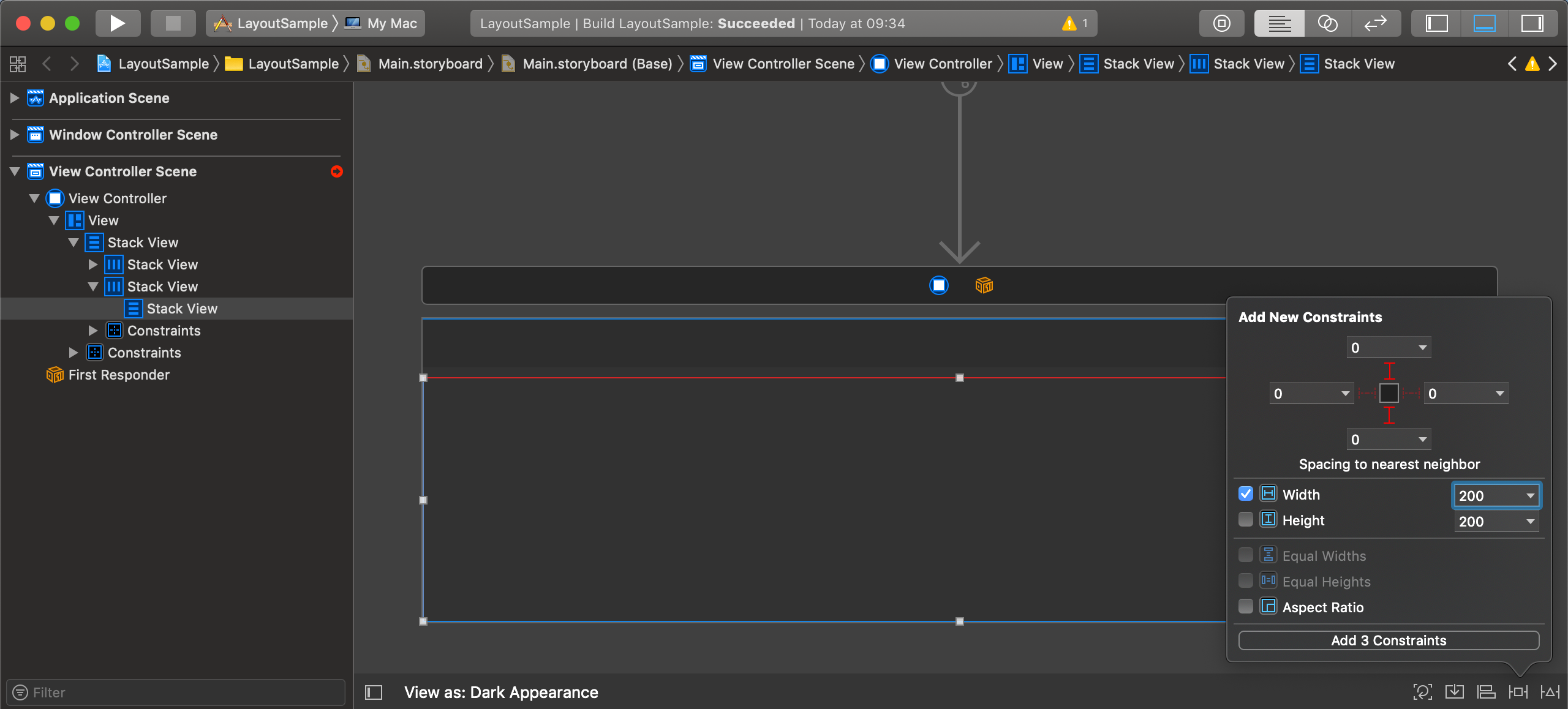
Task: Uncheck the Width constraint checkbox
Action: tap(1246, 493)
